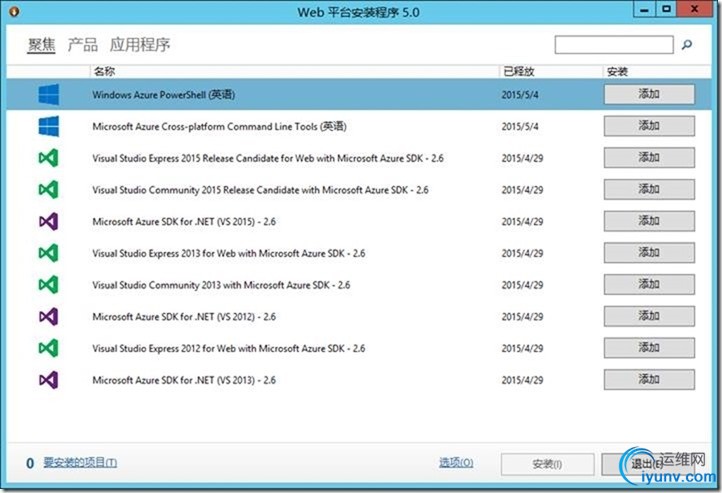Add Azure SDK for .NET (VS 2012)

[x=649, y=317]
